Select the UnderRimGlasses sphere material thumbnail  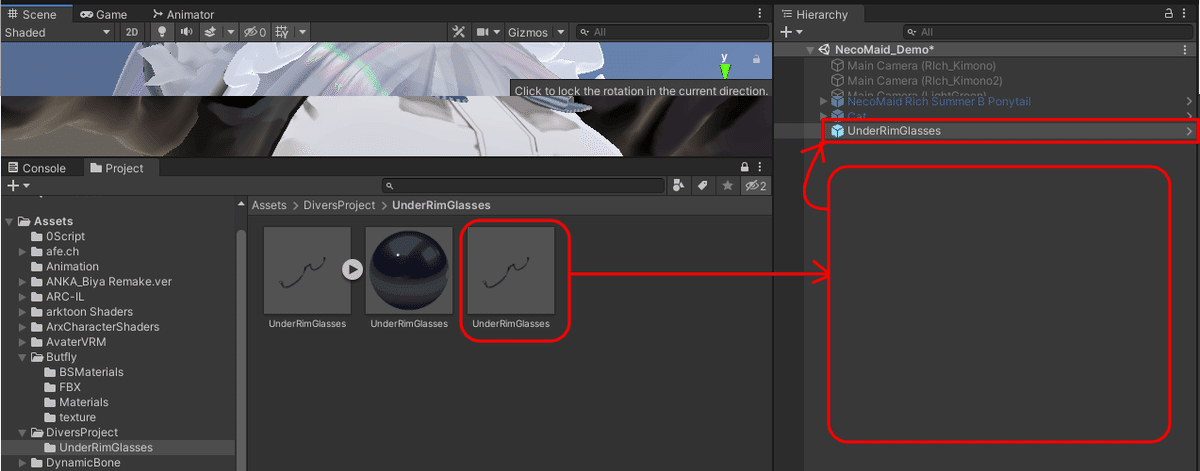point(409,270)
